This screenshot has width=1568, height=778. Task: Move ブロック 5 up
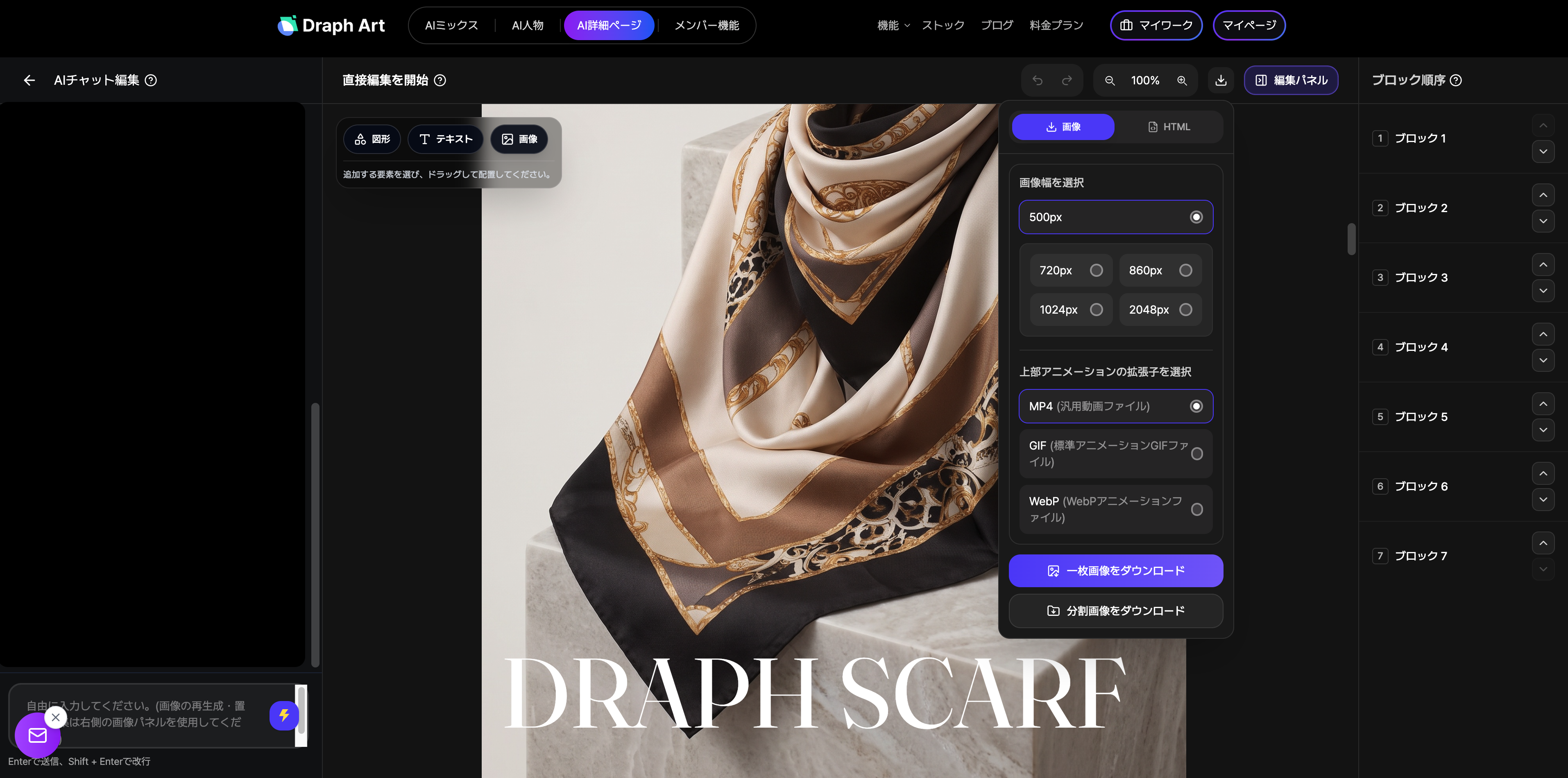pyautogui.click(x=1543, y=404)
